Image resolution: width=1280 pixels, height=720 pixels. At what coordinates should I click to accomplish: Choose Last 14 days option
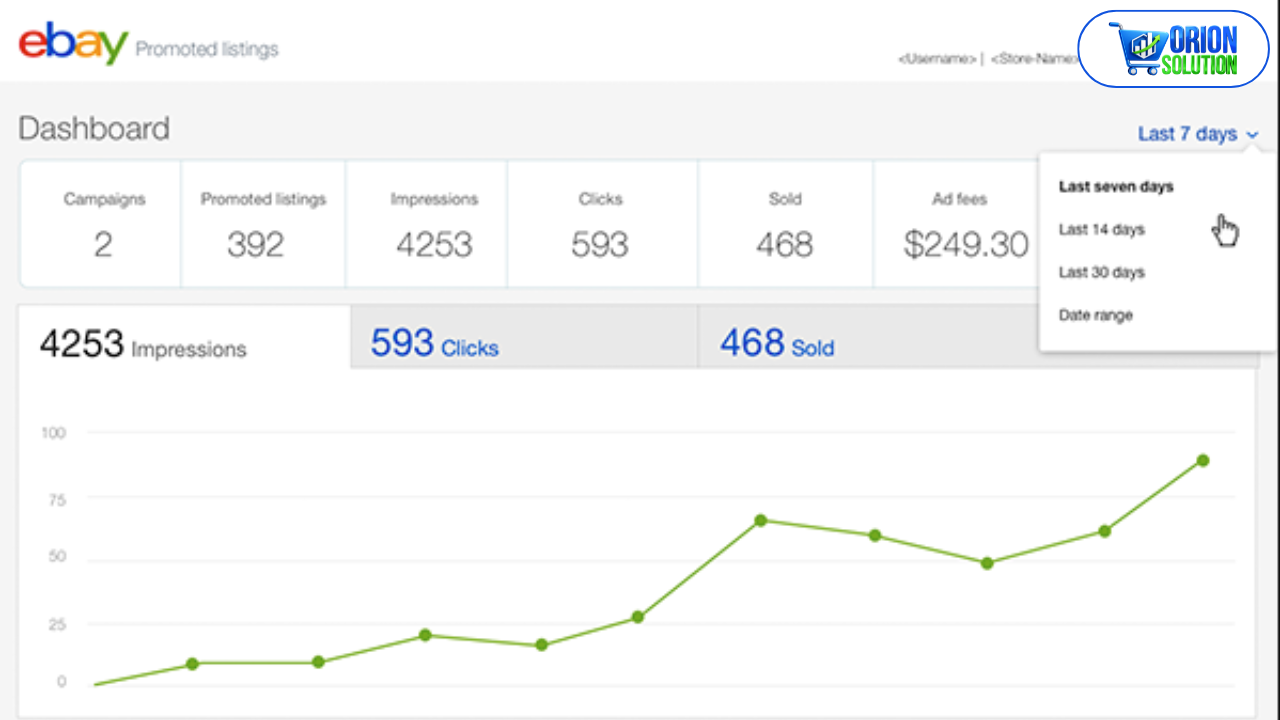(x=1101, y=230)
